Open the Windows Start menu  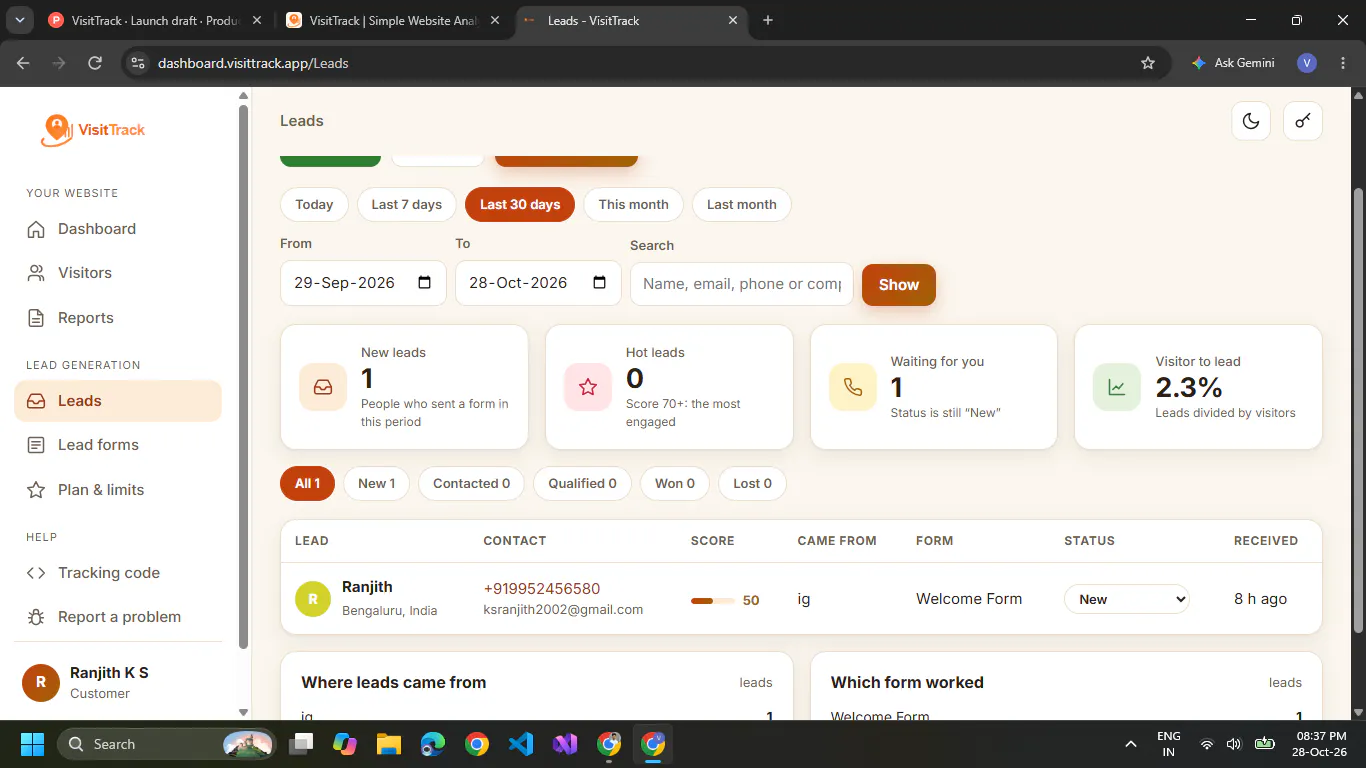tap(33, 744)
